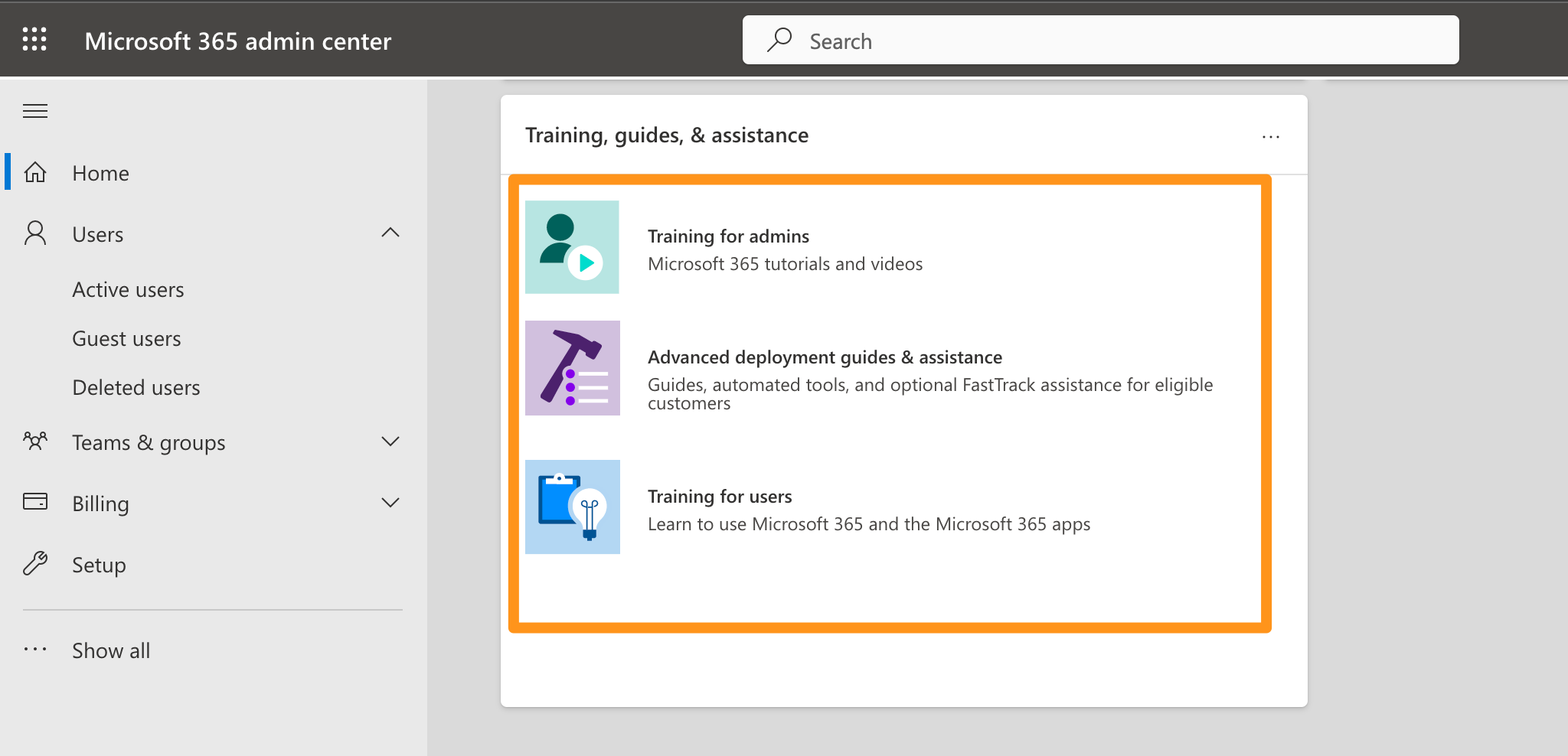Select the Users navigation label
Viewport: 1568px width, 756px height.
98,234
